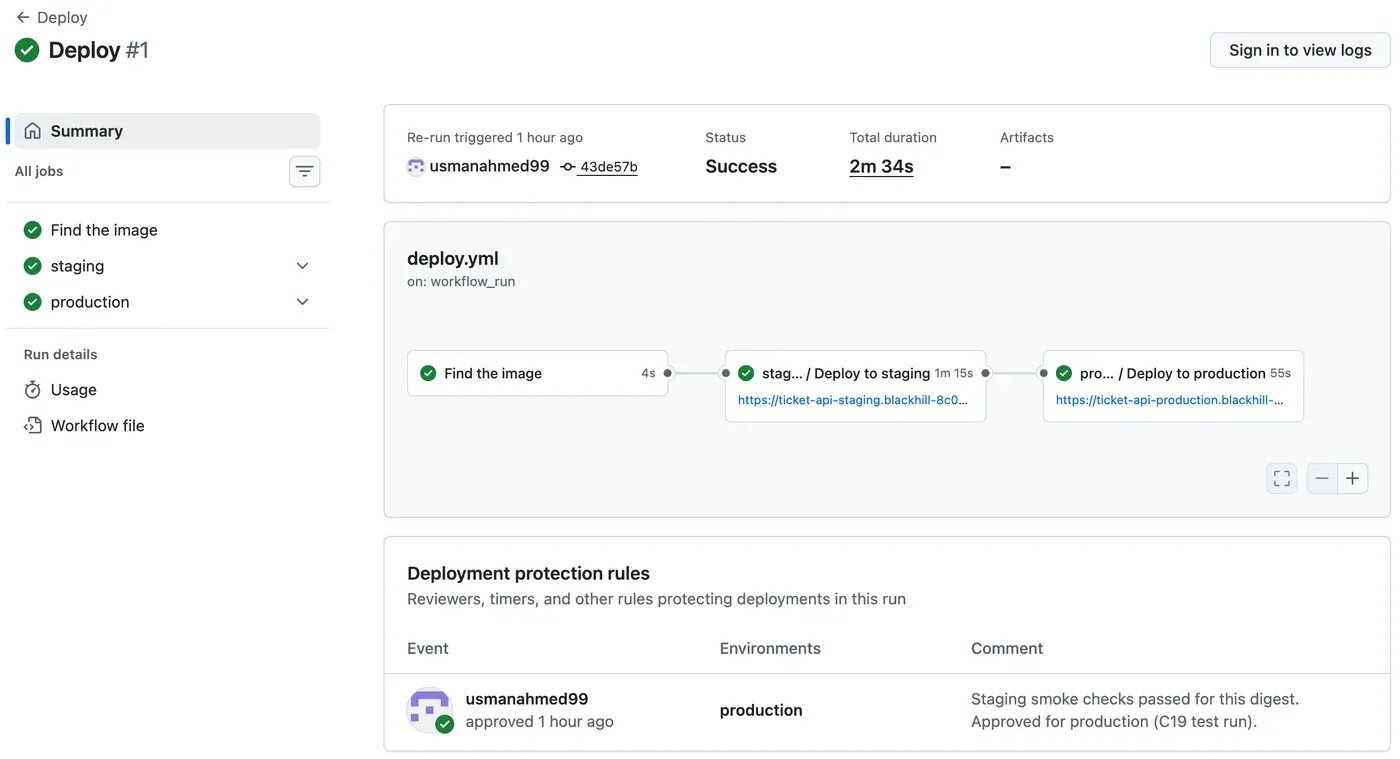Click the Staging smoke checks passed comment
1400x759 pixels.
[x=1135, y=710]
